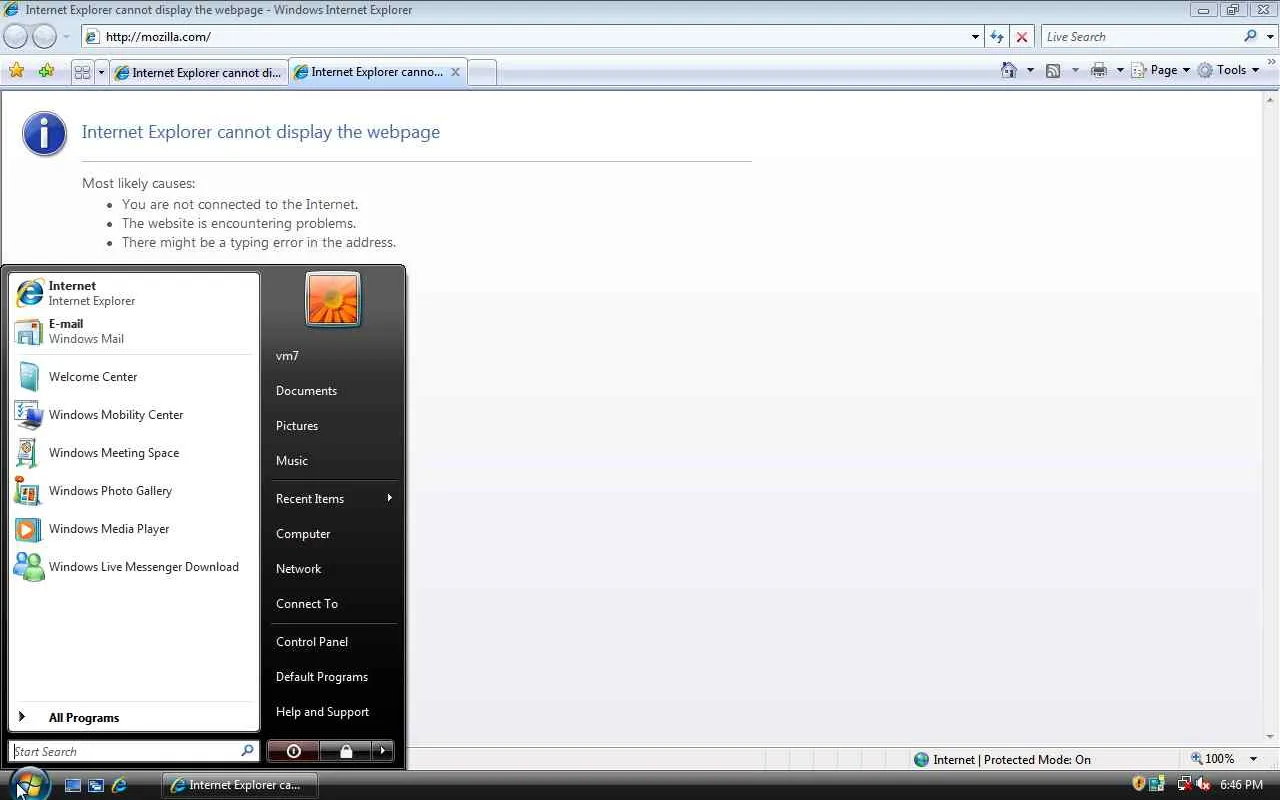Open Windows Meeting Space
Viewport: 1280px width, 800px height.
point(133,453)
